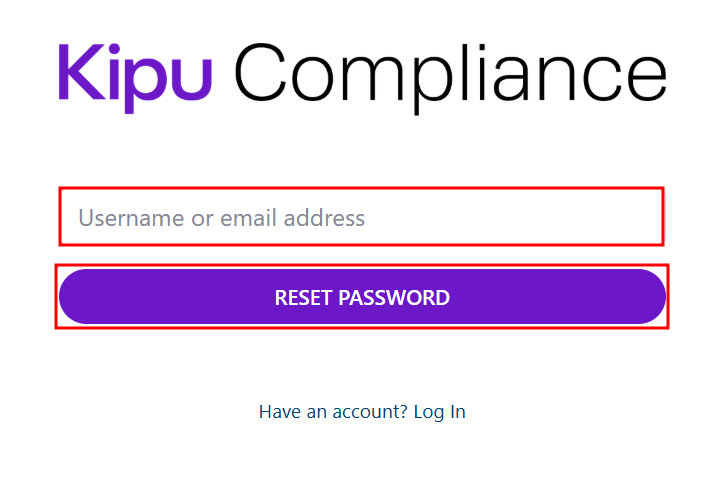
Task: Choose Log In next to 'Have an account?'
Action: [x=439, y=412]
